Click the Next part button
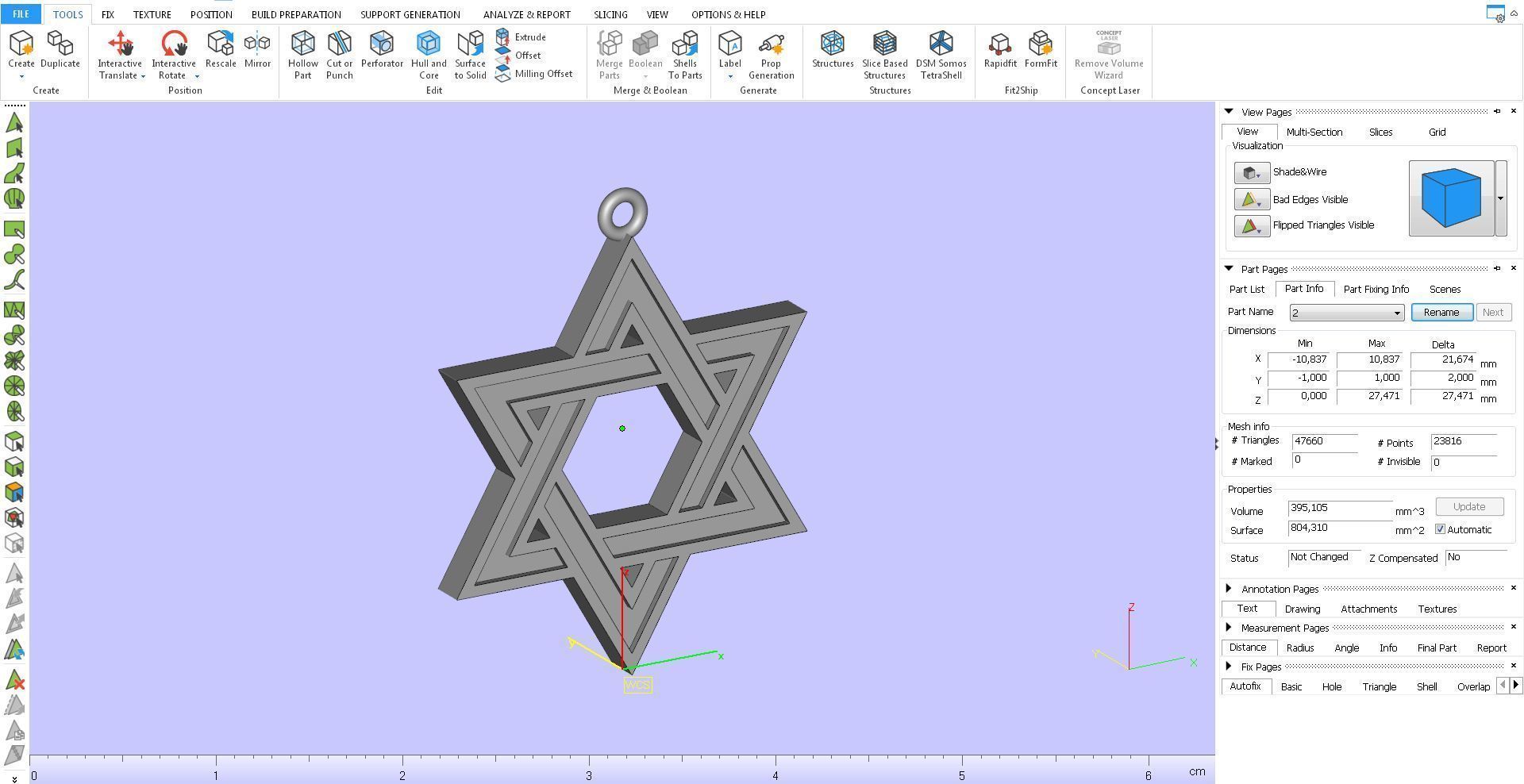 click(x=1493, y=313)
